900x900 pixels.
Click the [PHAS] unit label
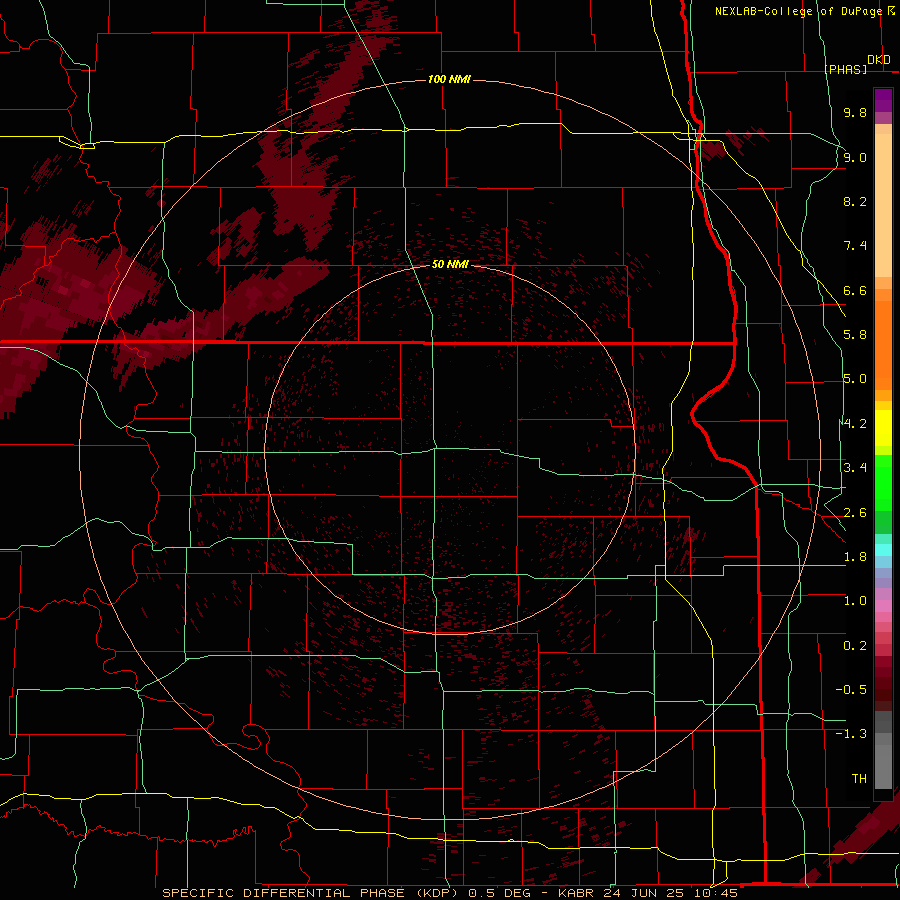click(x=846, y=69)
